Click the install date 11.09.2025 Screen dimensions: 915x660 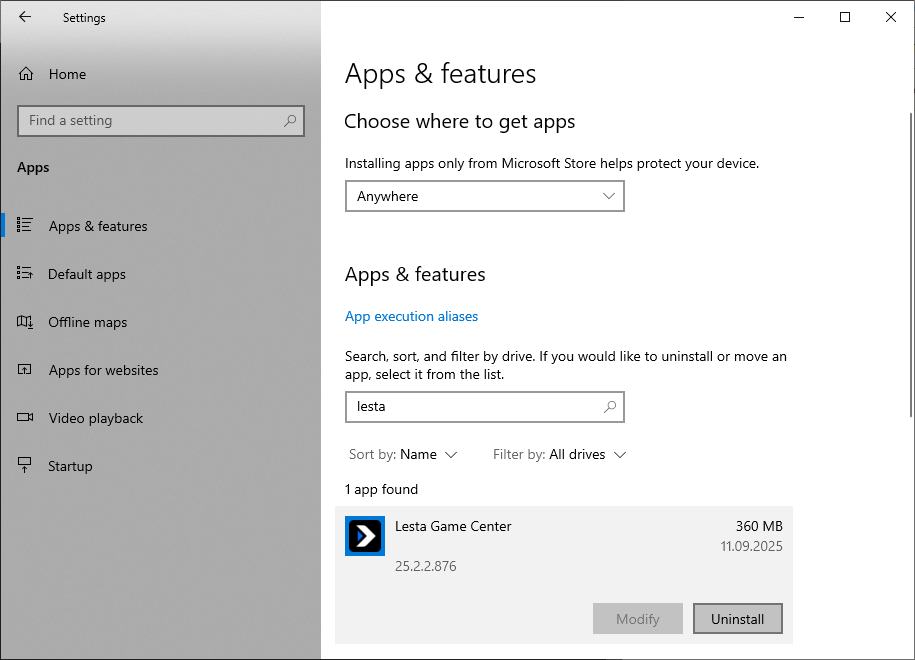coord(751,546)
